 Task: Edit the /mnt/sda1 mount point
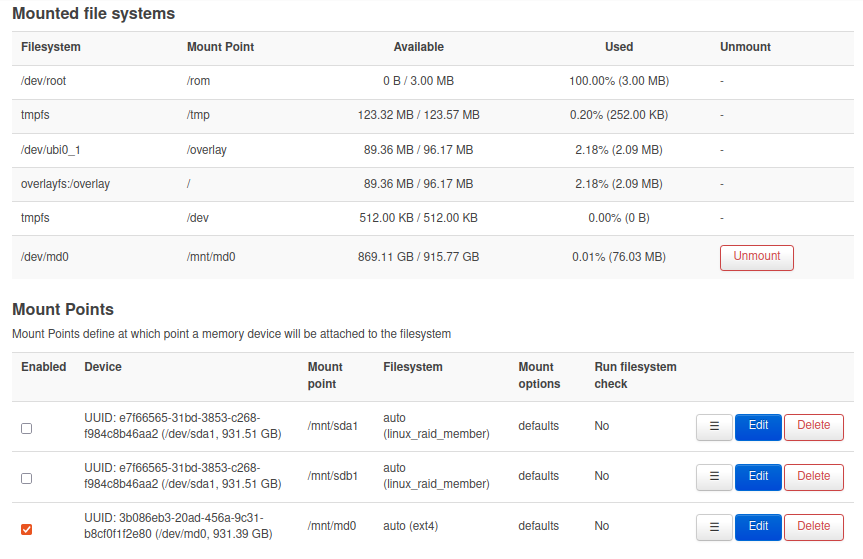point(758,427)
